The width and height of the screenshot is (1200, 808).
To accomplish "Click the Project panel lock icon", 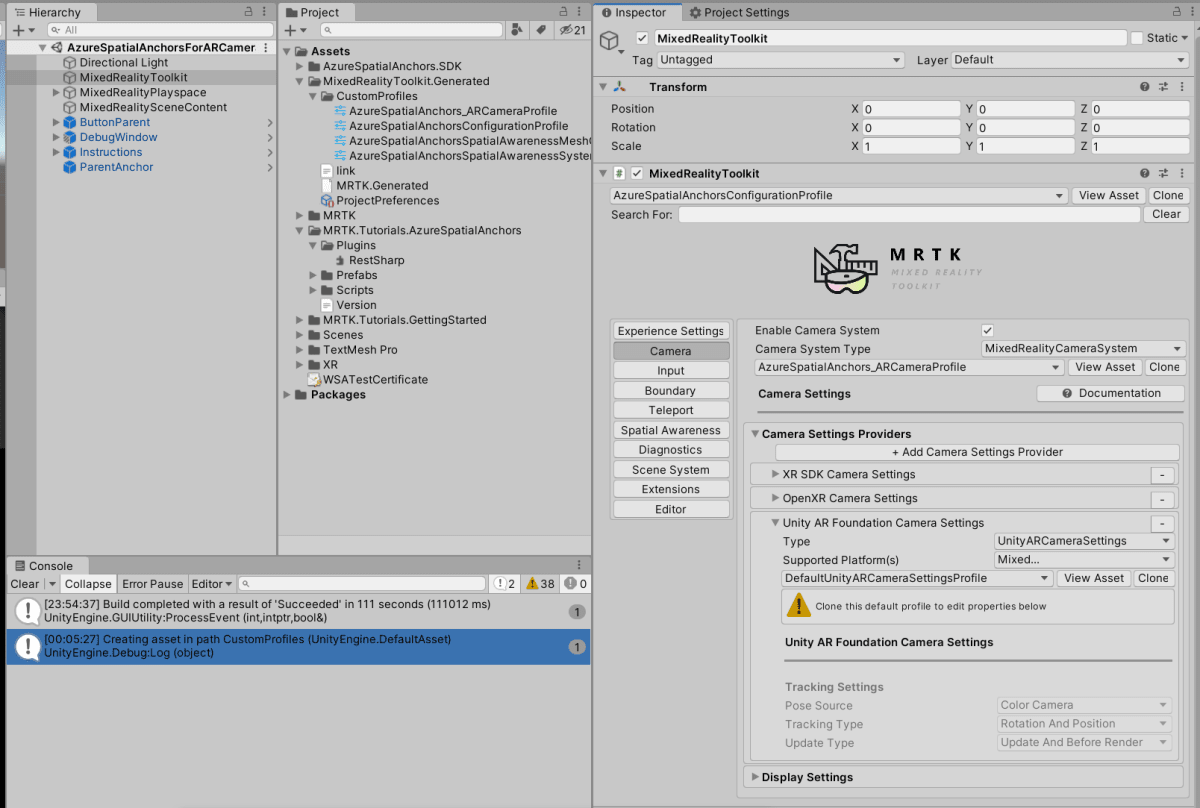I will point(563,12).
